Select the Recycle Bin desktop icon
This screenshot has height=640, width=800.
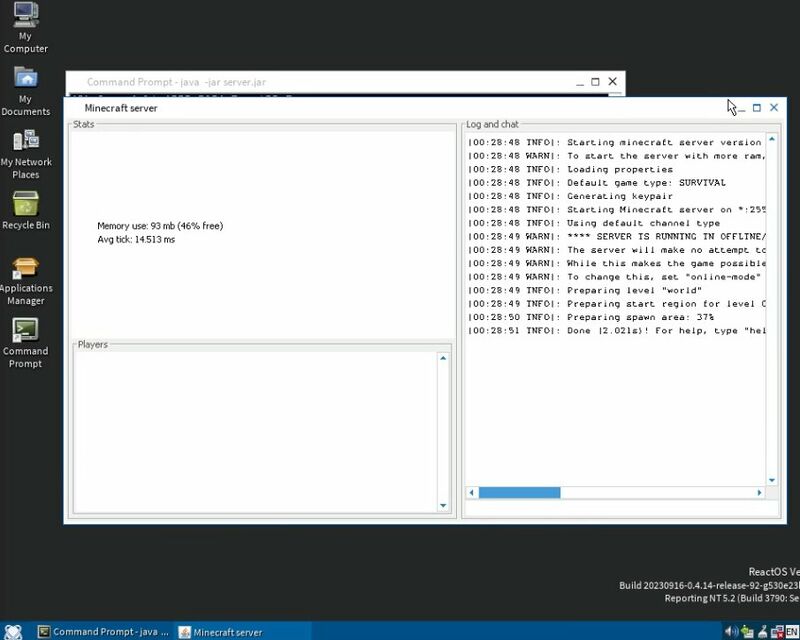[26, 211]
